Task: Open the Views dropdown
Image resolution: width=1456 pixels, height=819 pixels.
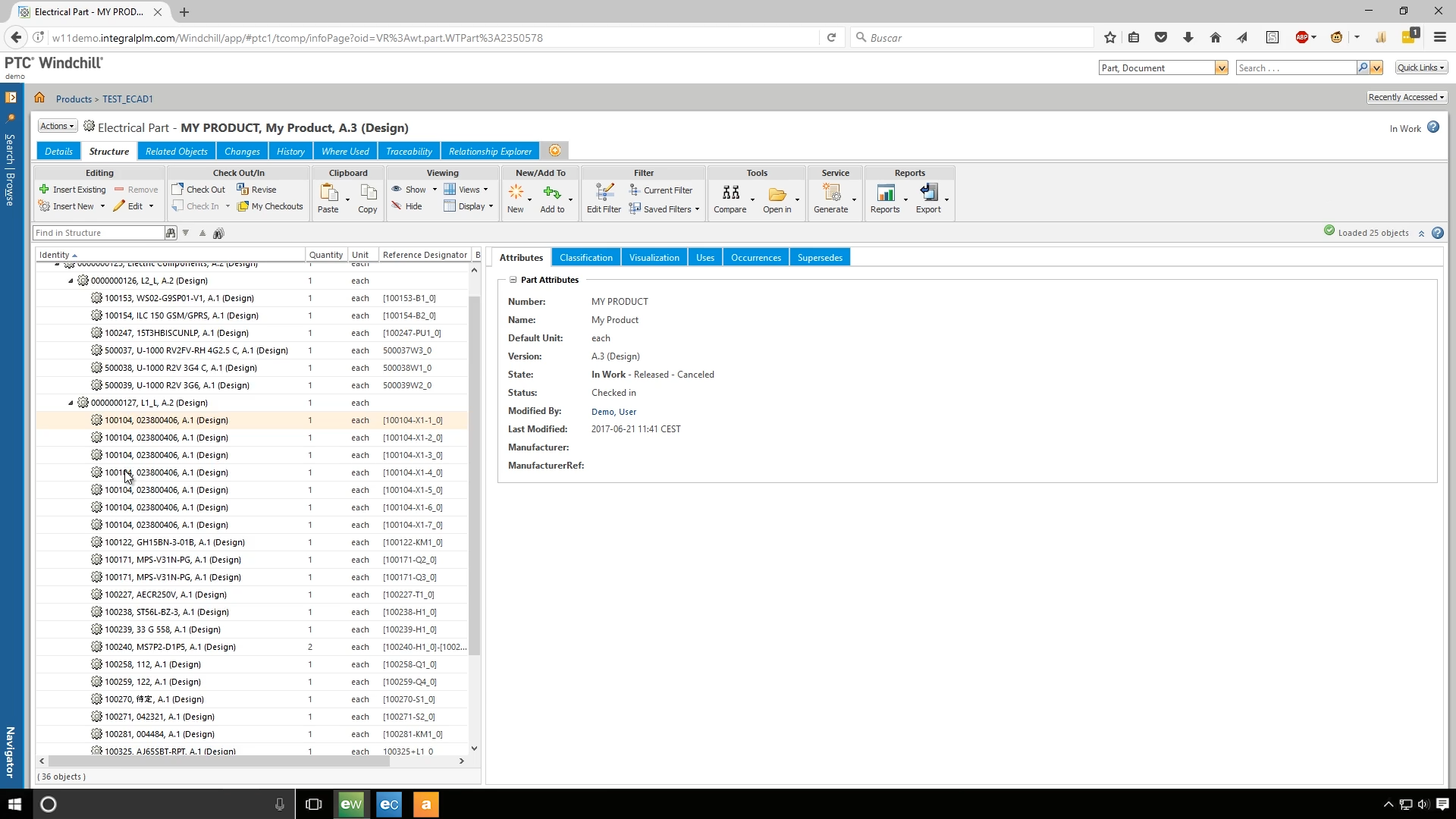Action: (x=466, y=190)
